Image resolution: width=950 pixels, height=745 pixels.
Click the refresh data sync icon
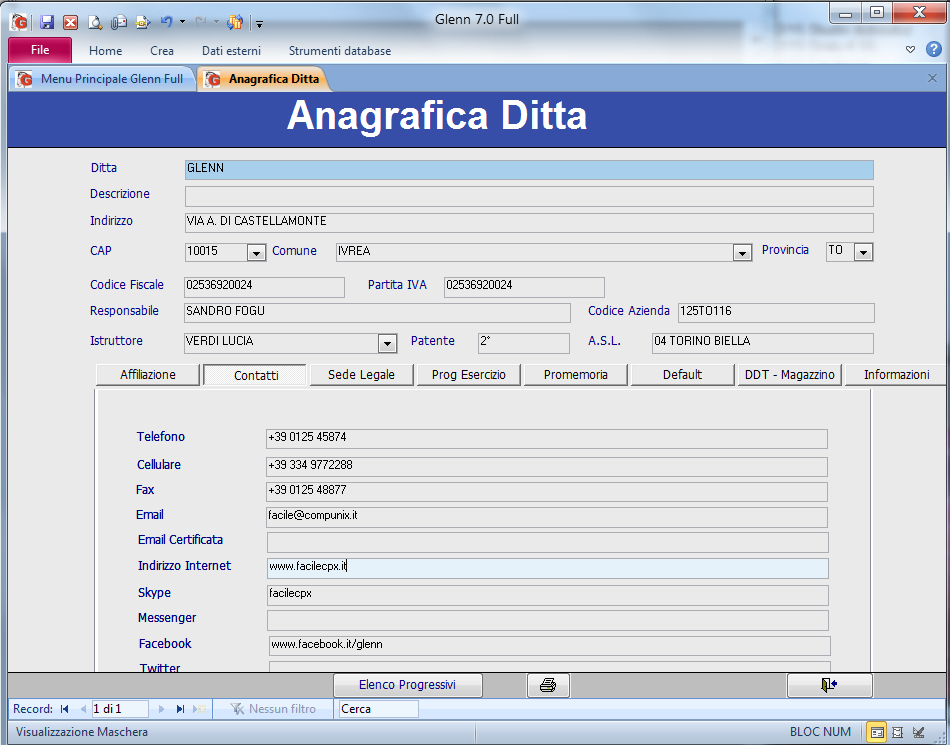[235, 22]
